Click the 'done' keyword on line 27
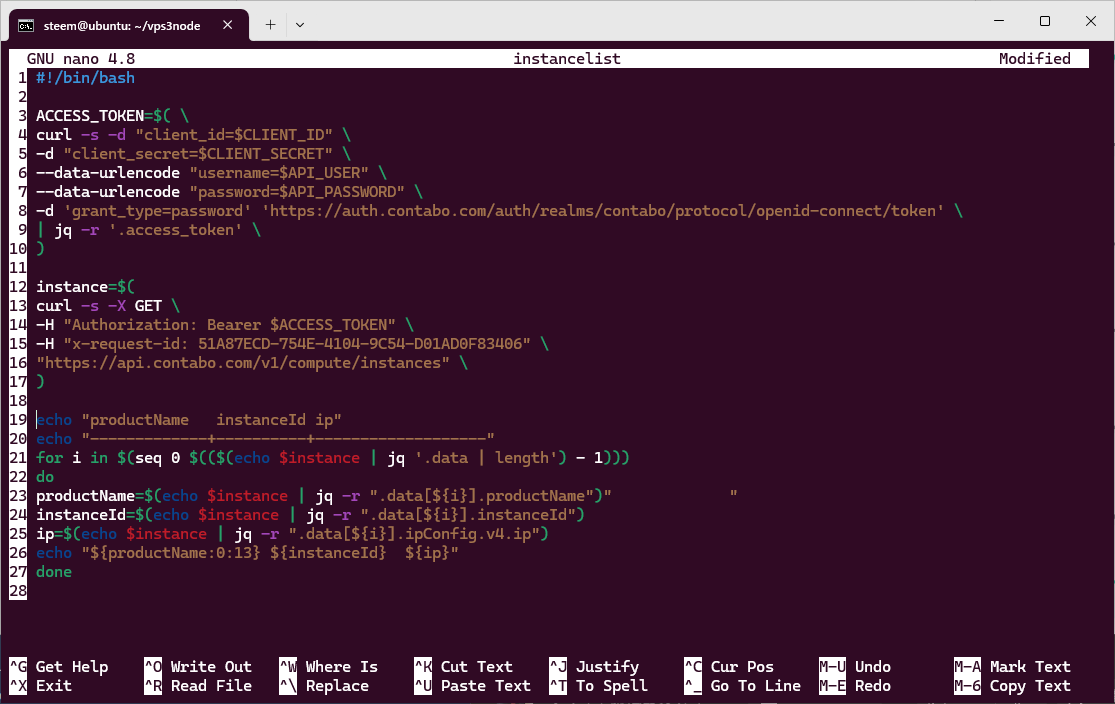Screen dimensions: 1115x704 54,572
